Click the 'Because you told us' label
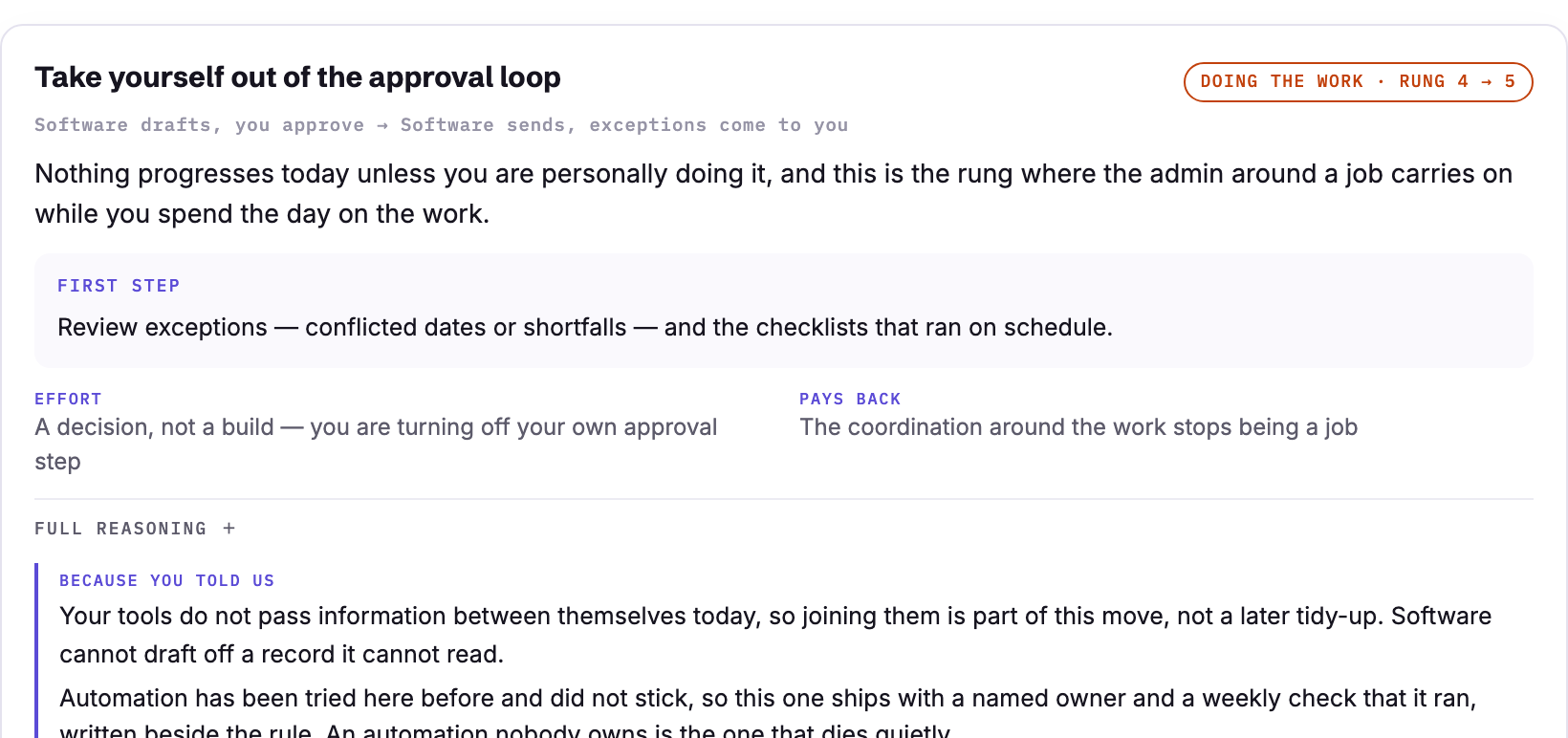Screen dimensions: 1568x738 pos(166,580)
